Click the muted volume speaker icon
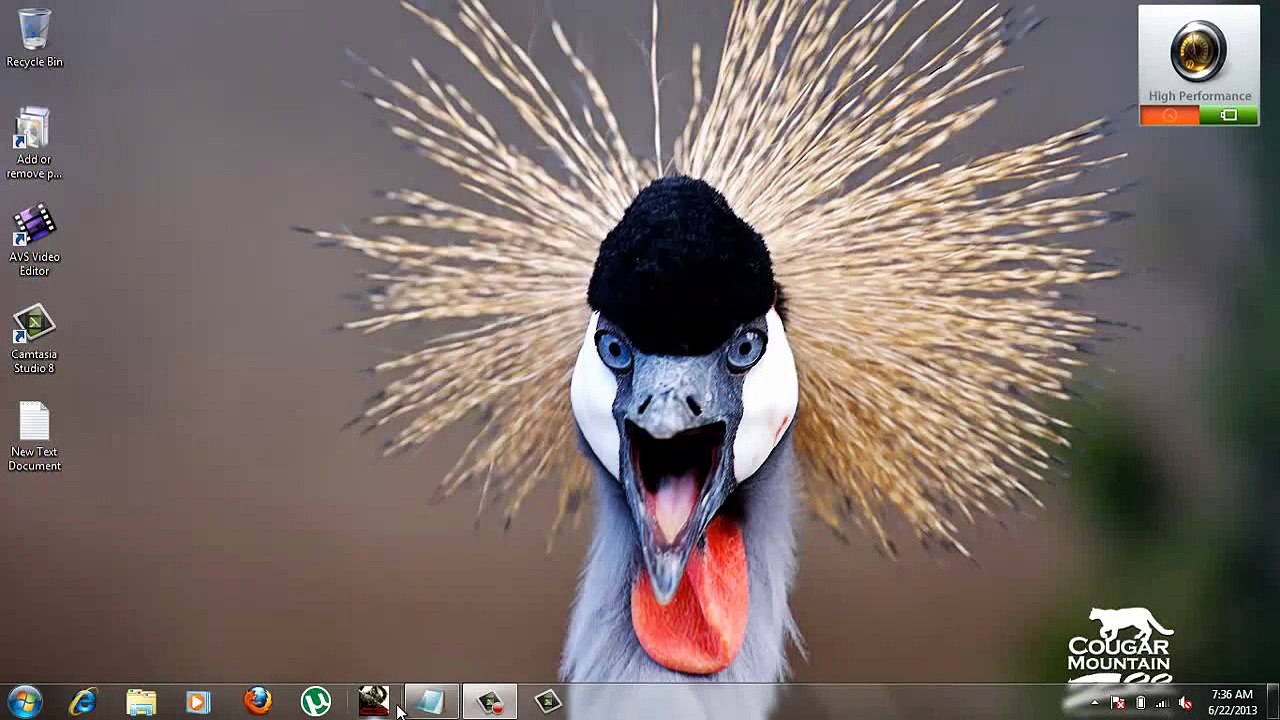Screen dimensions: 1280x720 coord(1186,702)
